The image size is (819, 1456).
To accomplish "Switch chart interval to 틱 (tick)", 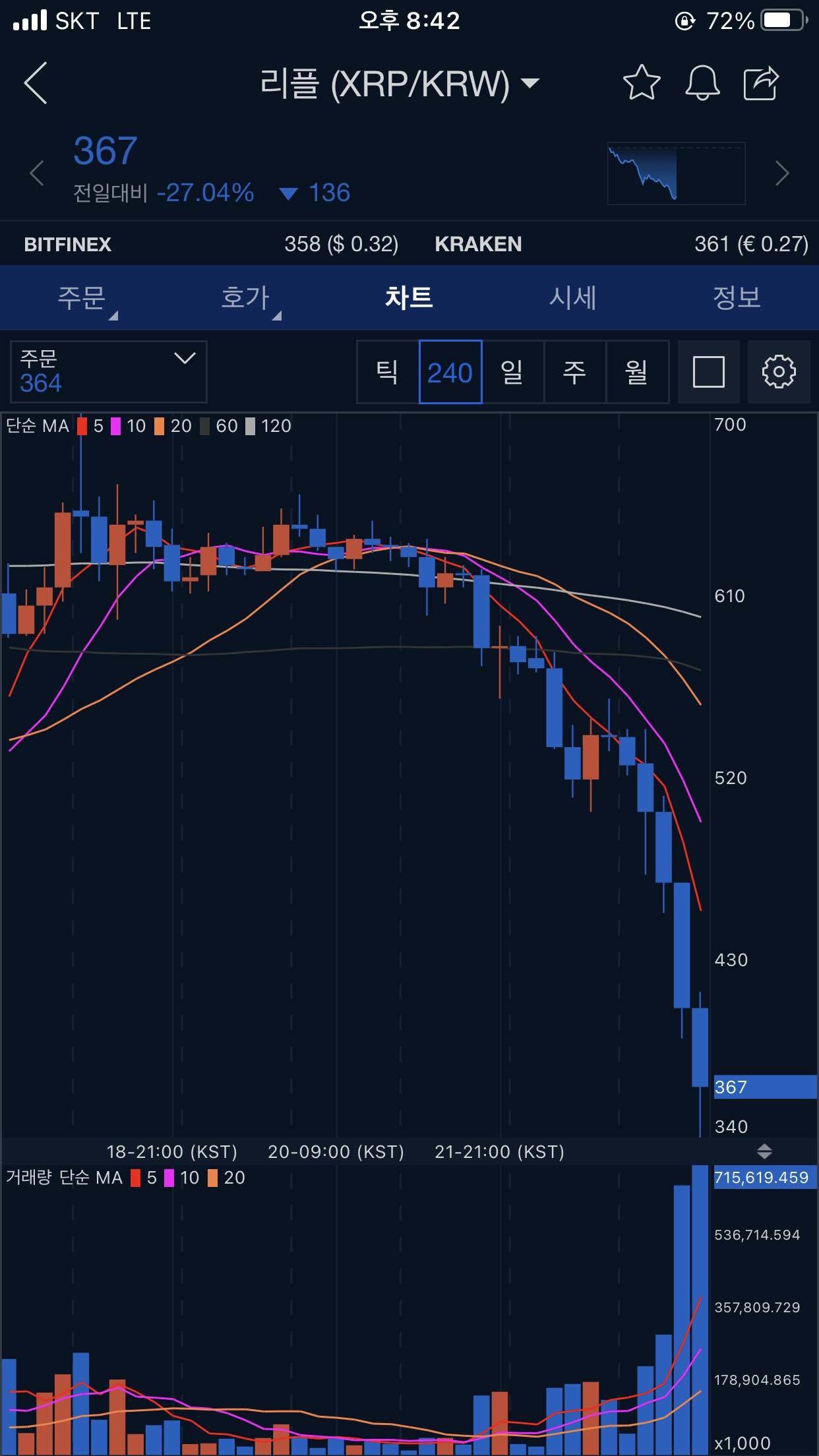I will coord(387,372).
